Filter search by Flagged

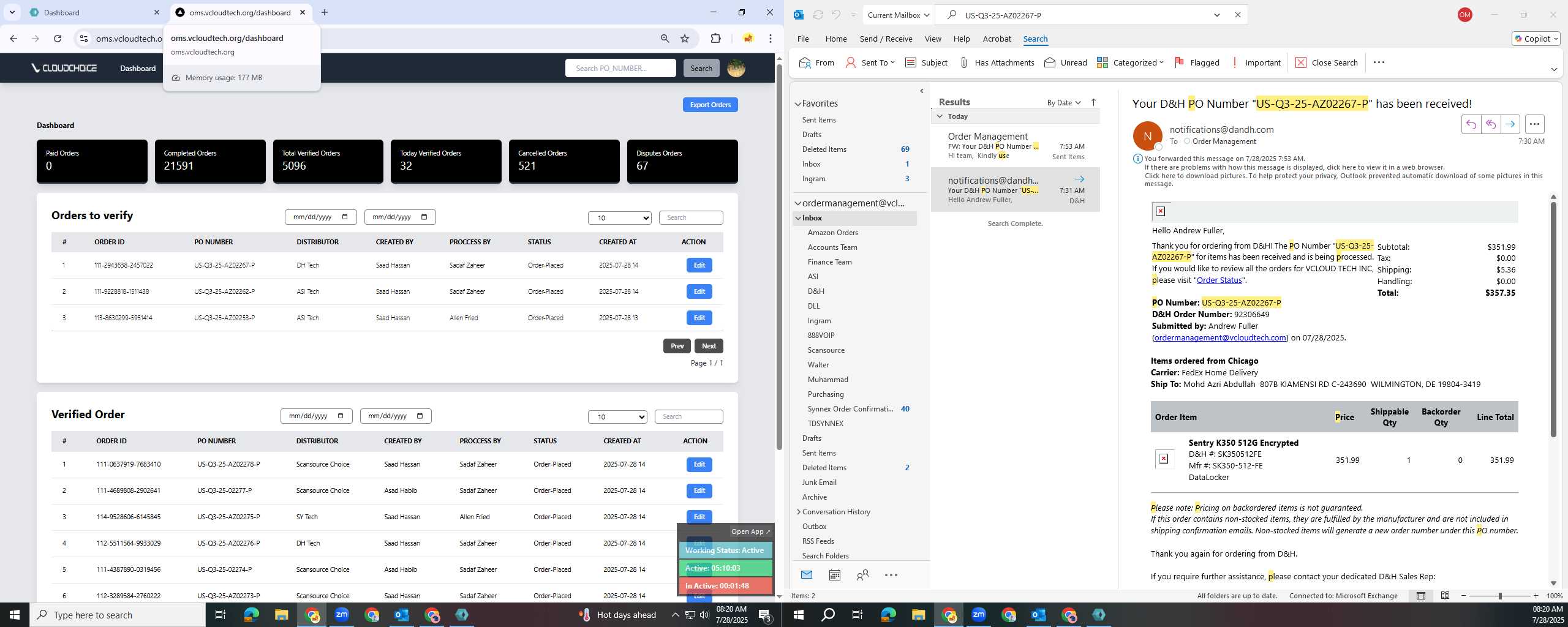(1197, 62)
